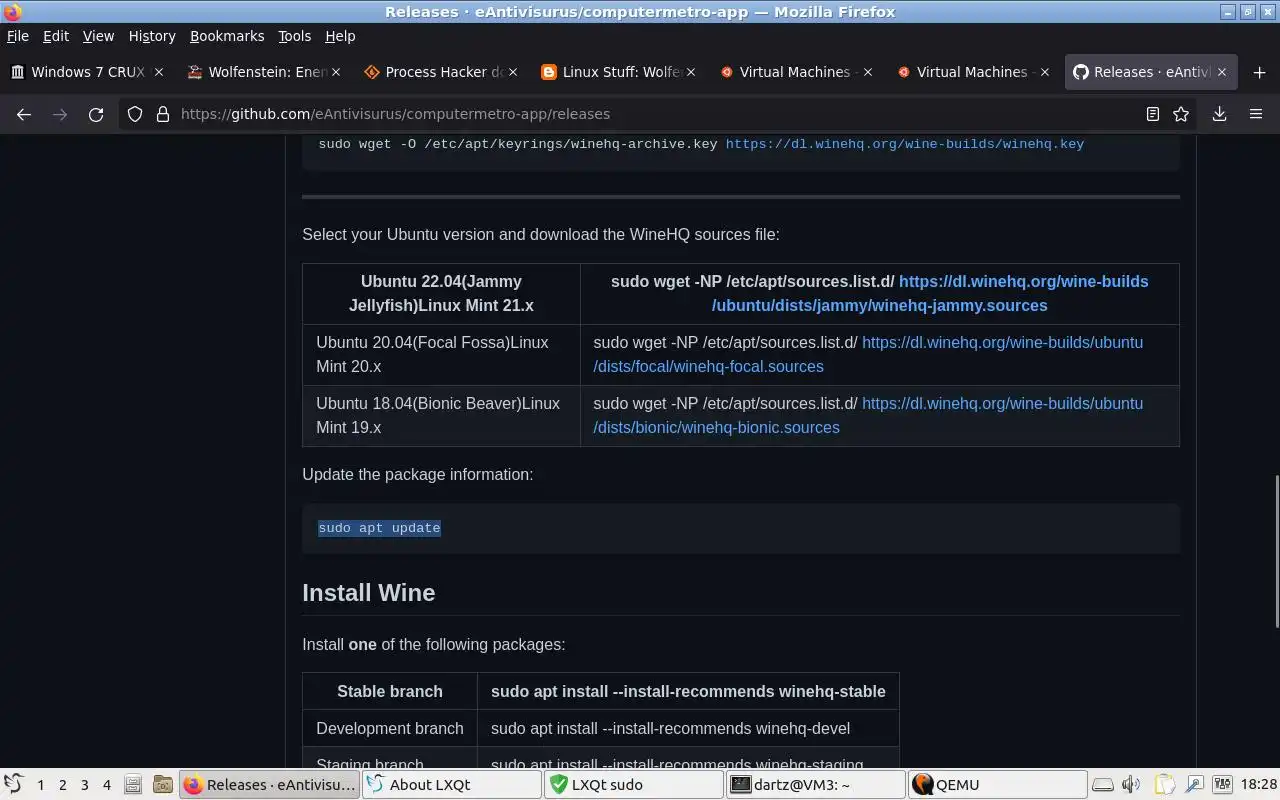The width and height of the screenshot is (1280, 800).
Task: Switch to the Windows 7 CRUX tab
Action: tap(87, 72)
